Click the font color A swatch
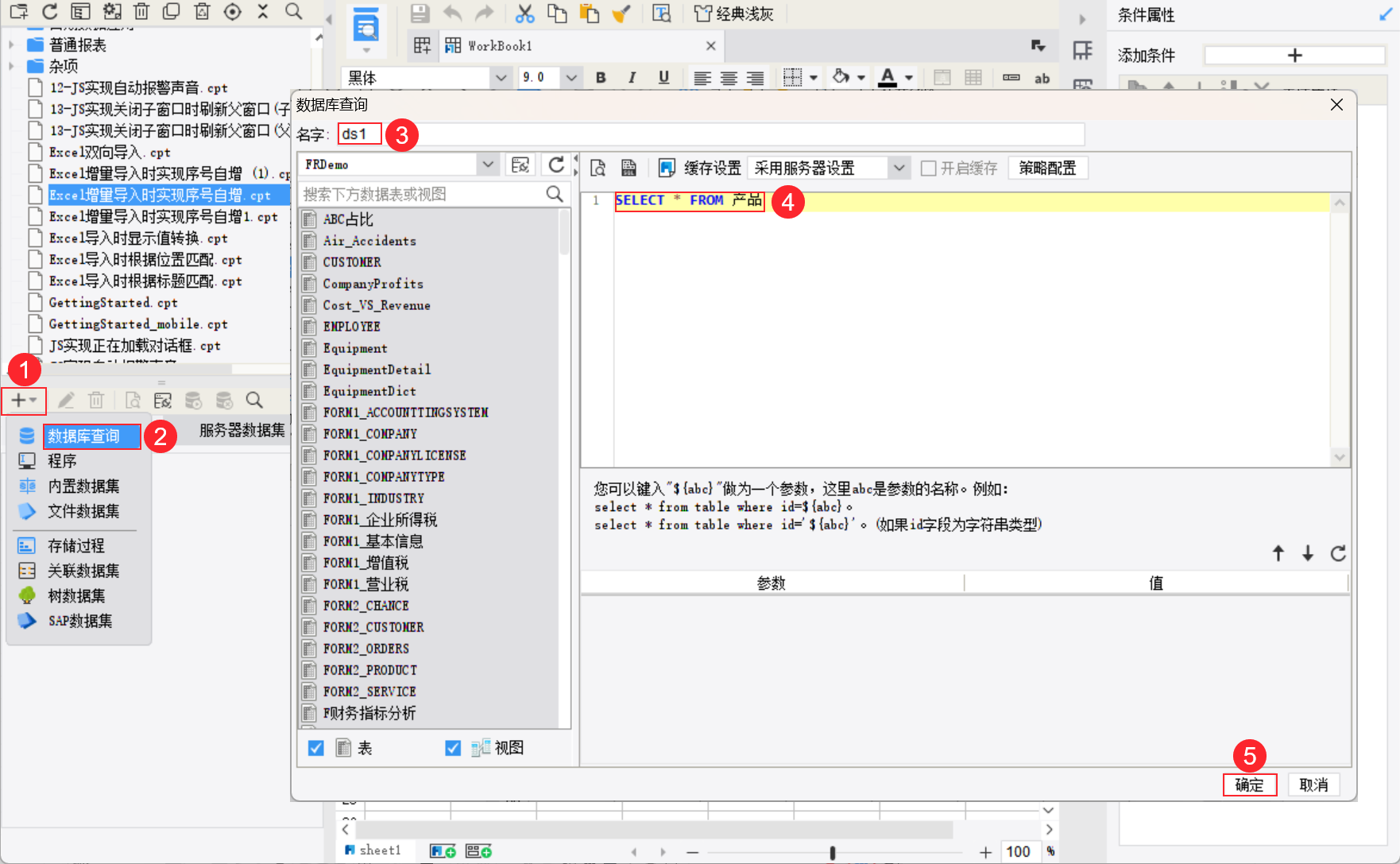 [x=888, y=78]
